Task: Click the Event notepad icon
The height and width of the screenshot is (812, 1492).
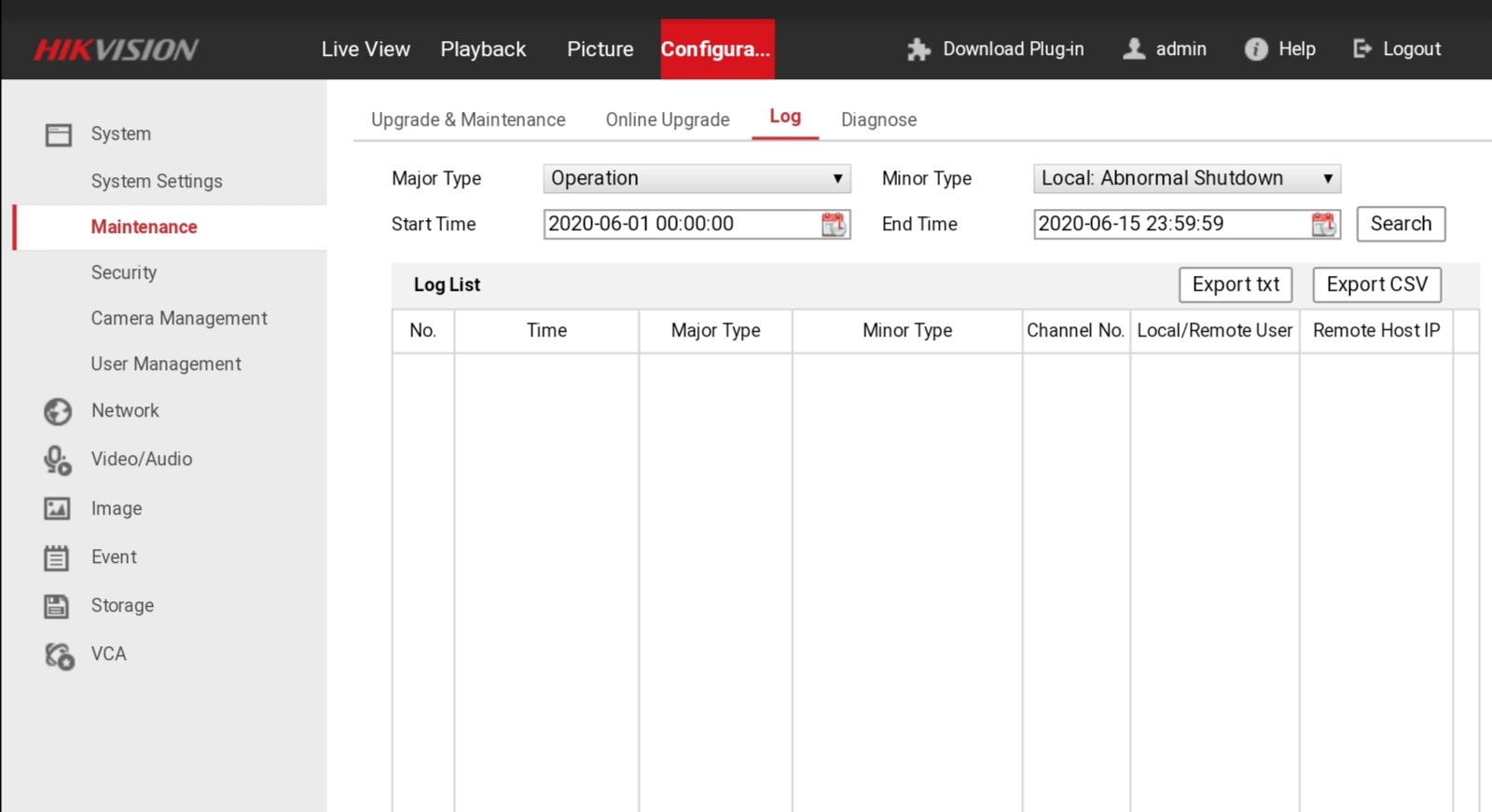Action: point(57,558)
